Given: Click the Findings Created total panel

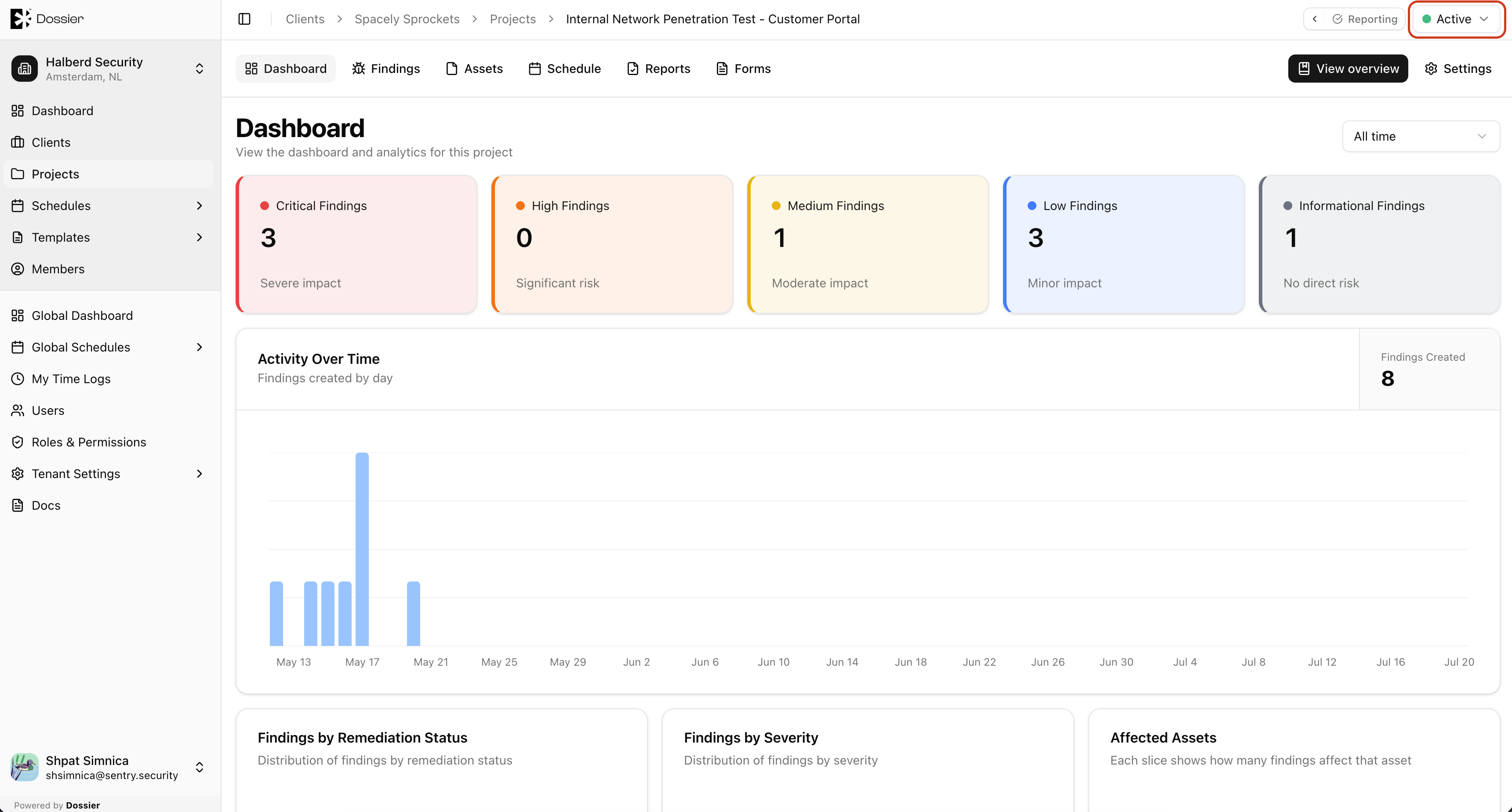Looking at the screenshot, I should click(x=1429, y=369).
